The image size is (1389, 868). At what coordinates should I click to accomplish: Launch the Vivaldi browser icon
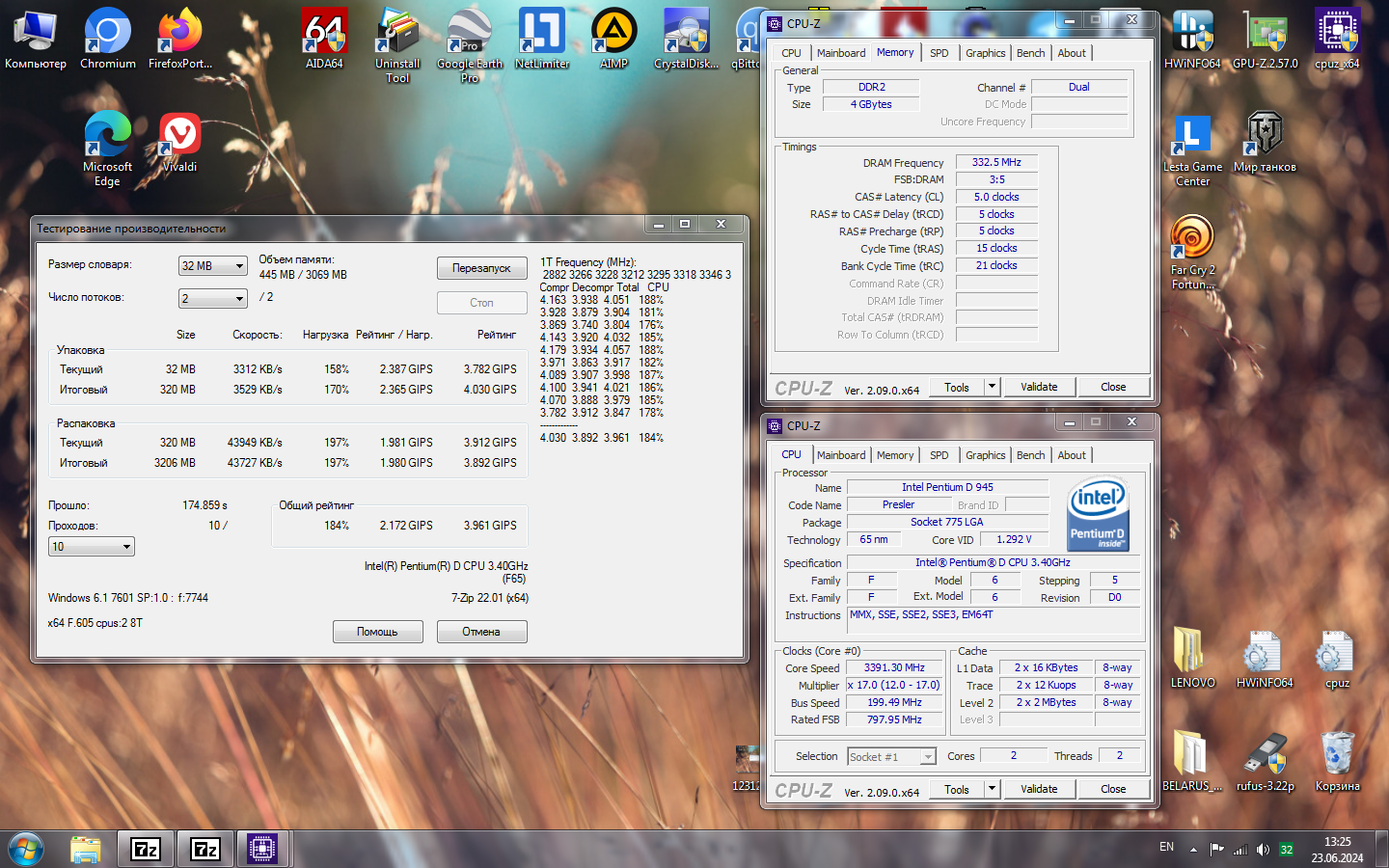(x=180, y=142)
